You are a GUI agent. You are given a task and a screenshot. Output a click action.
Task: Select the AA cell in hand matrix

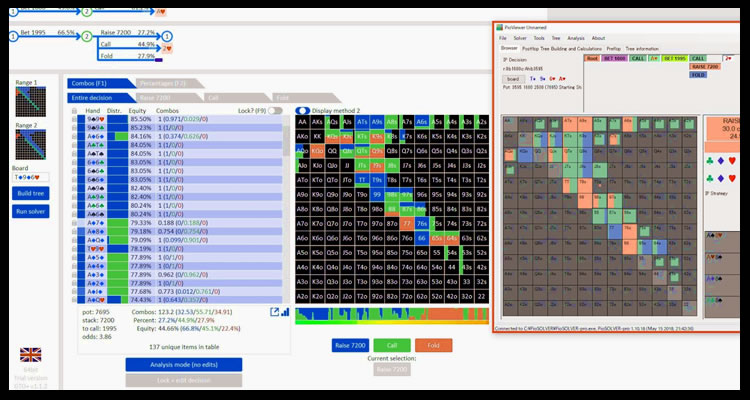pyautogui.click(x=302, y=122)
